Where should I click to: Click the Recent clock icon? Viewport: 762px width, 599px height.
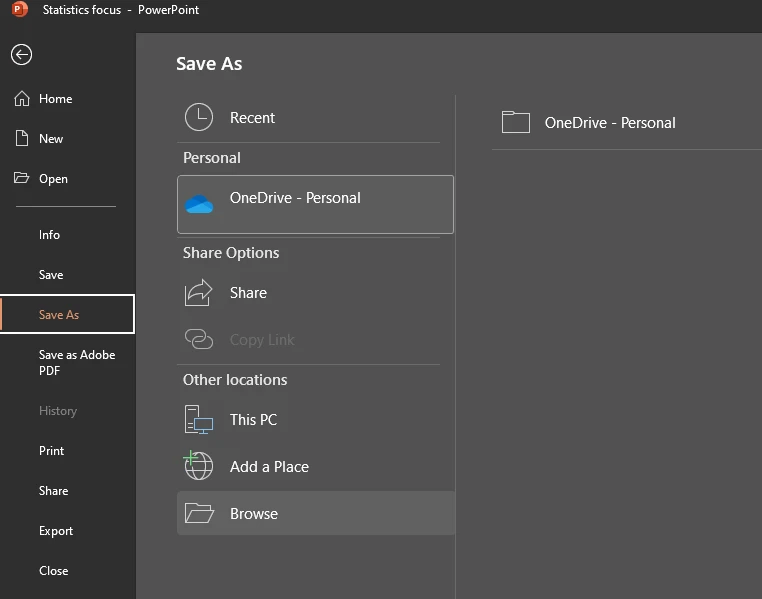point(199,117)
